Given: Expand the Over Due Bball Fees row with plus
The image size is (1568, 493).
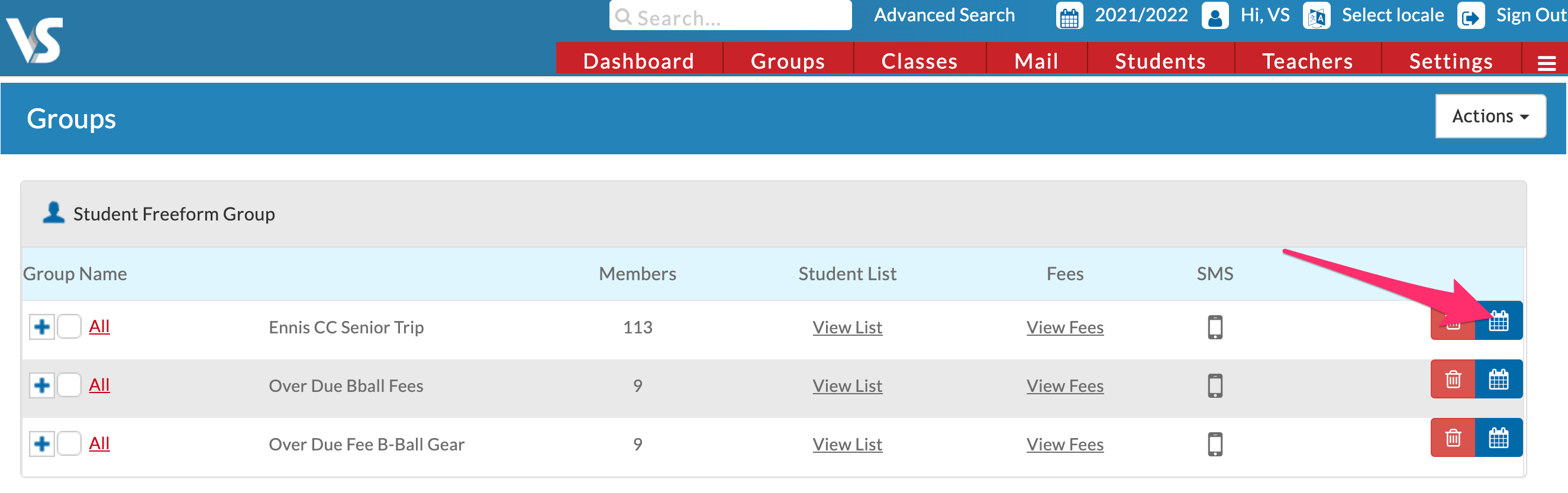Looking at the screenshot, I should coord(42,385).
